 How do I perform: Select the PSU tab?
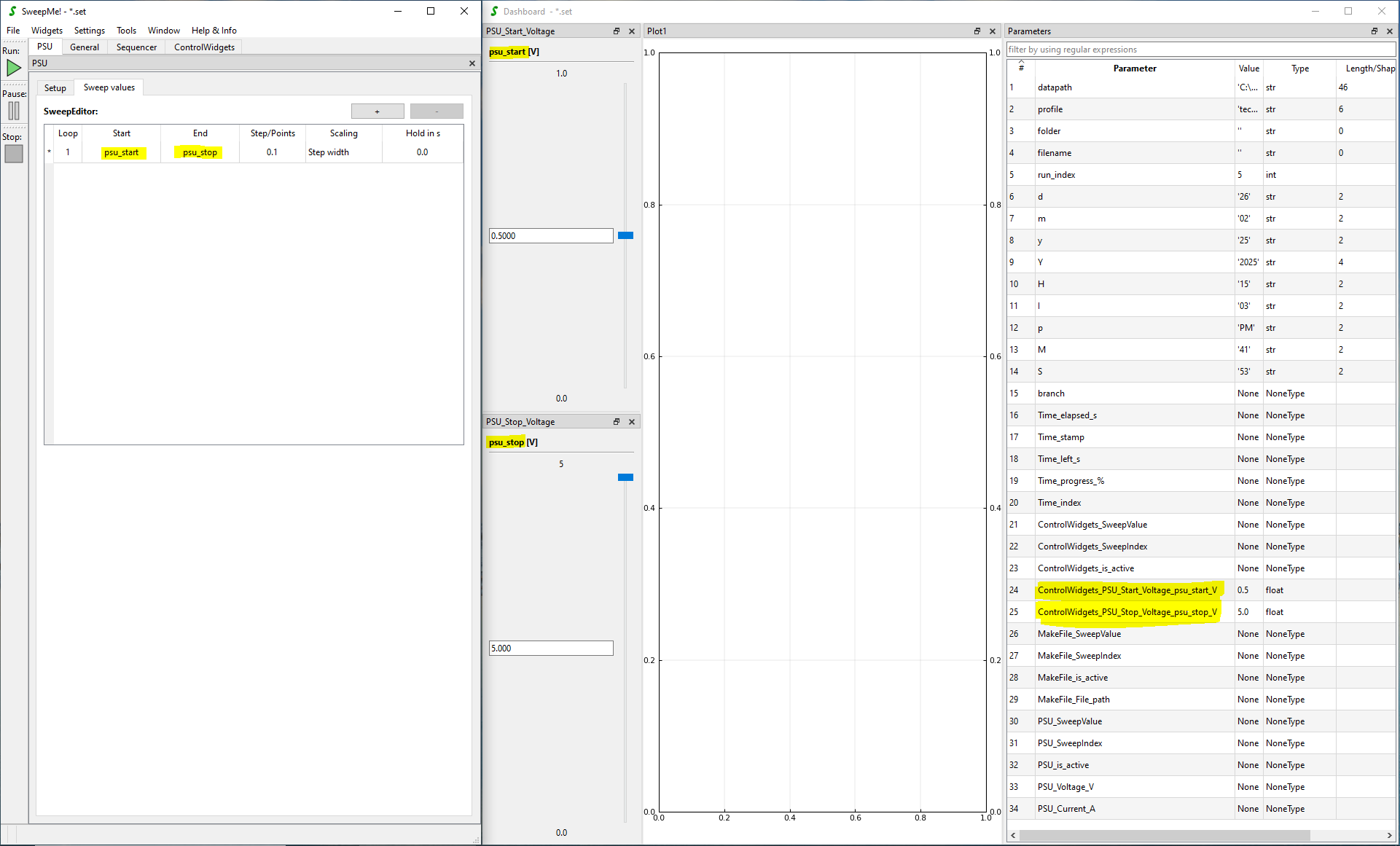point(45,47)
